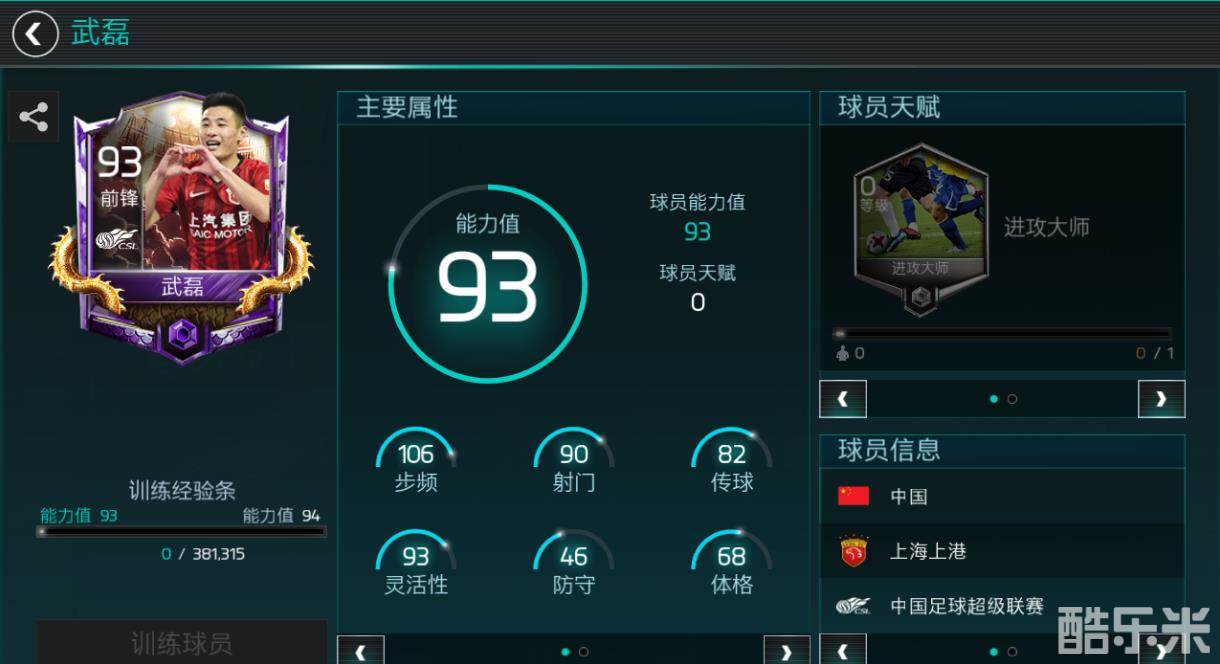Go to next 球员天赋 talent
This screenshot has height=664, width=1220.
tap(1161, 399)
